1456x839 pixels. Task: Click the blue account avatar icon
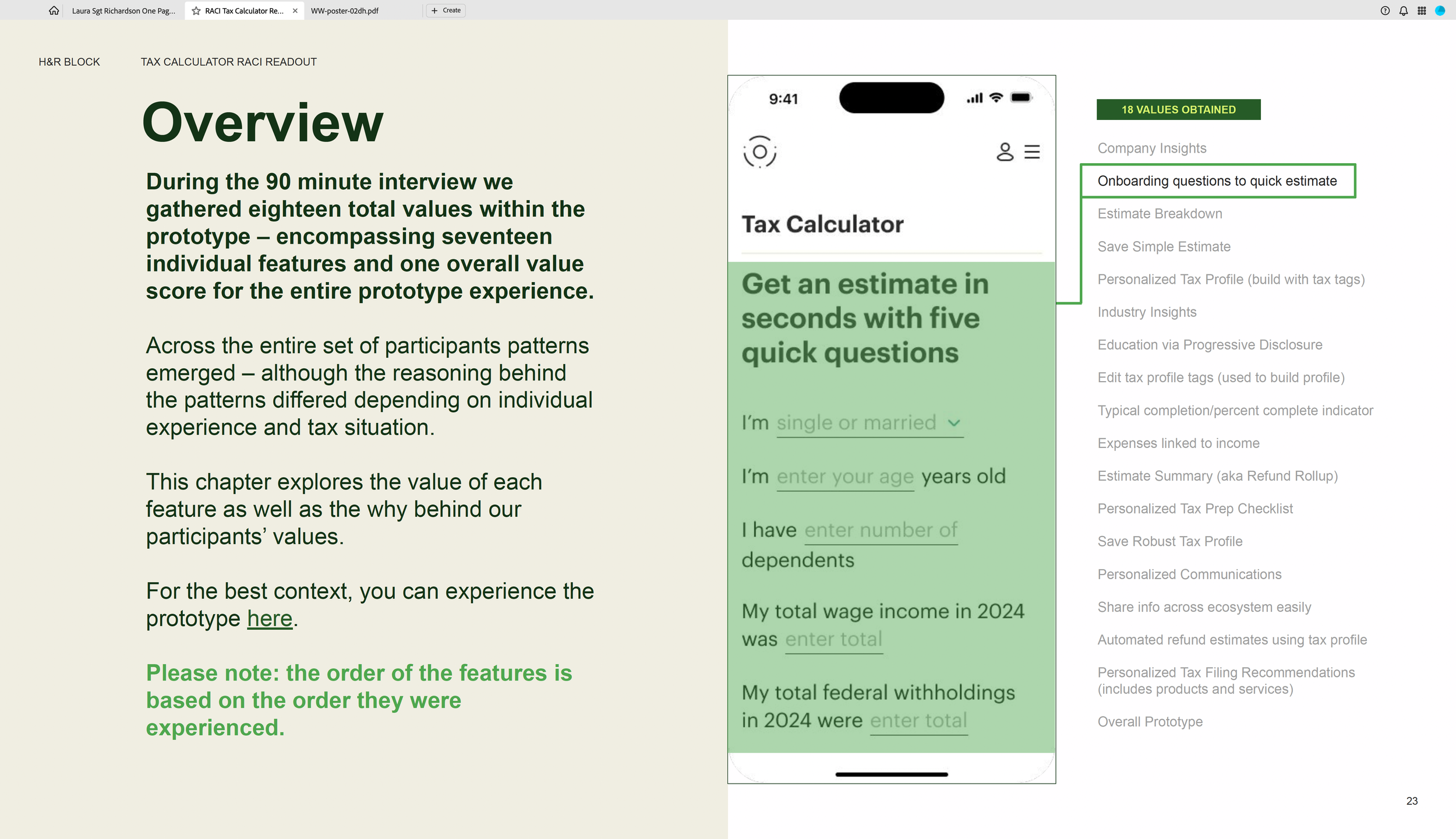pyautogui.click(x=1440, y=10)
